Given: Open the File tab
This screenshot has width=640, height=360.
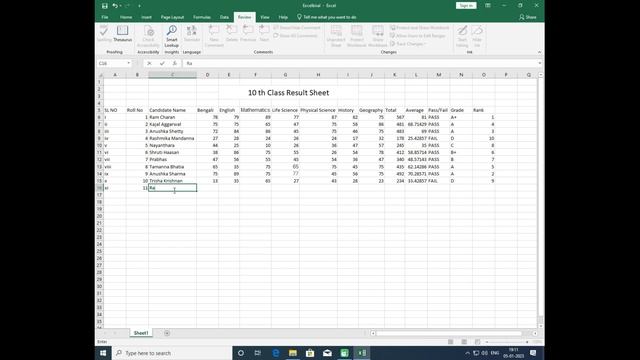Looking at the screenshot, I should pos(105,17).
